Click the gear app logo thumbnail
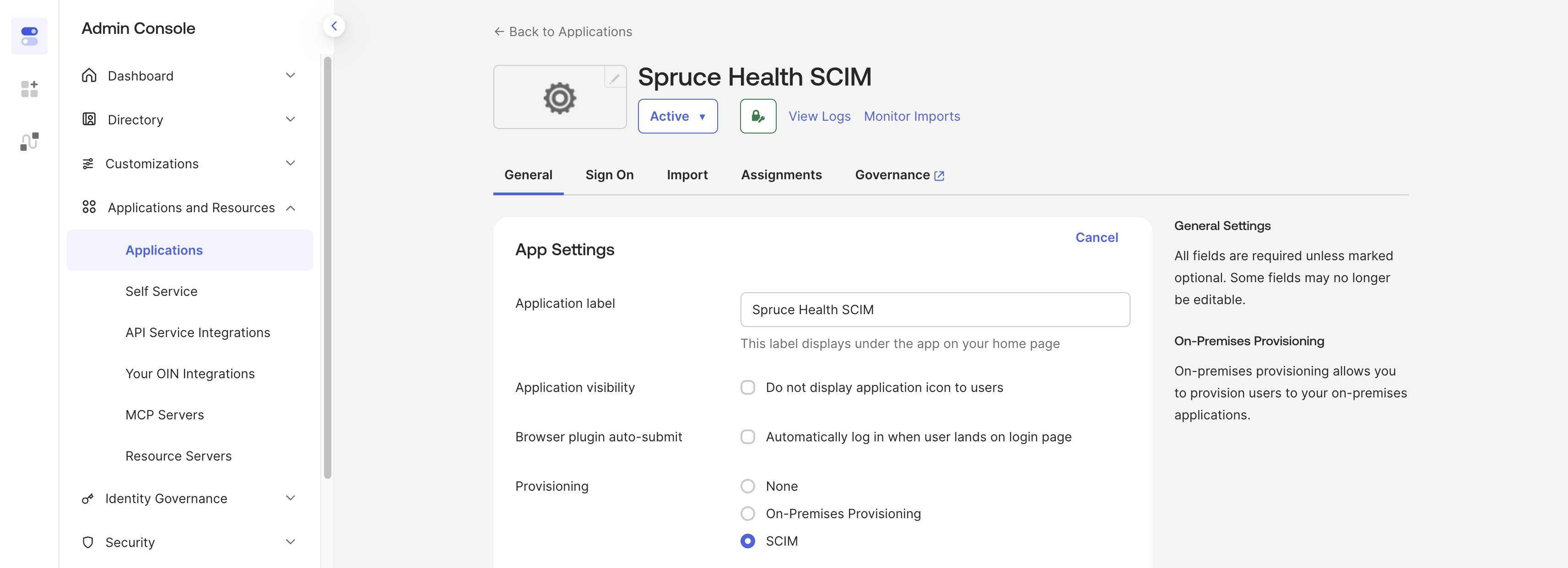1568x568 pixels. (559, 97)
